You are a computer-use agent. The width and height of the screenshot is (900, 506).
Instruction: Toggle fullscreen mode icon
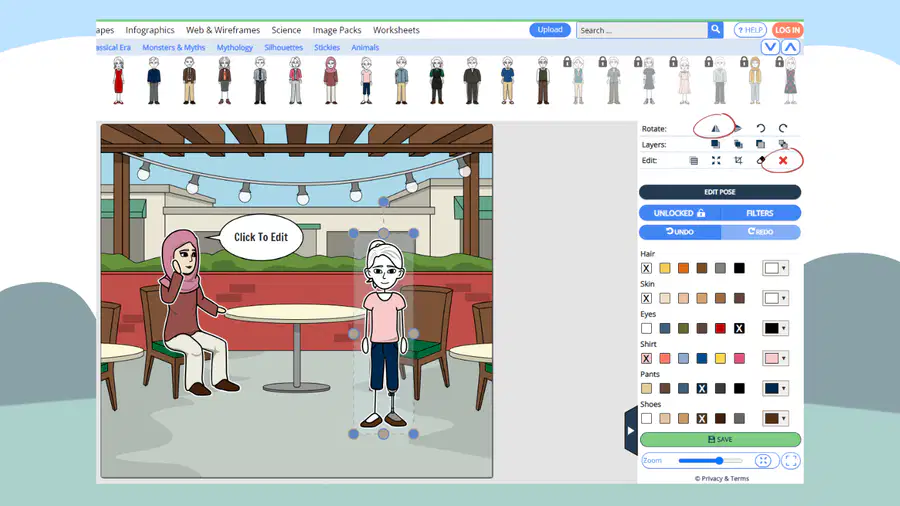tap(790, 460)
